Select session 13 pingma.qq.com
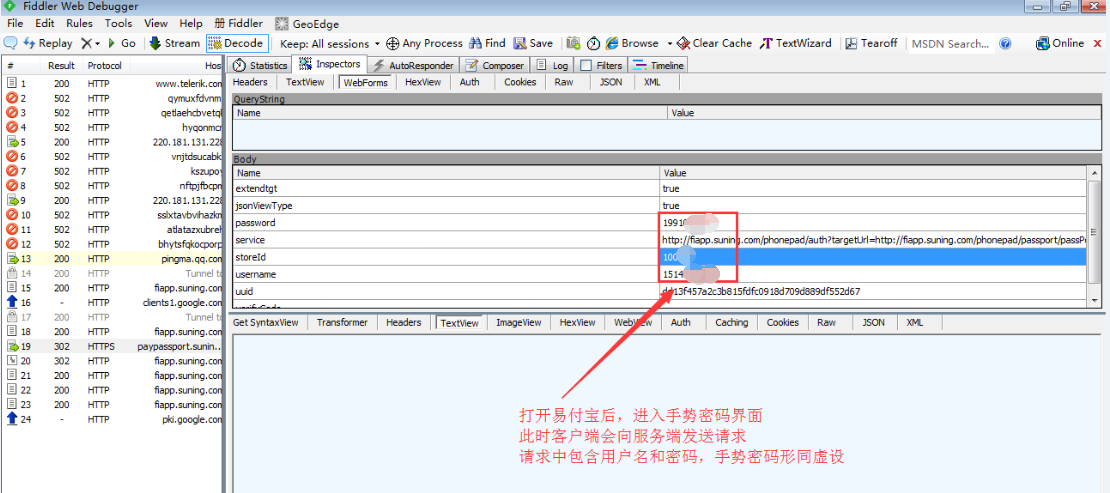1110x493 pixels. (x=113, y=259)
